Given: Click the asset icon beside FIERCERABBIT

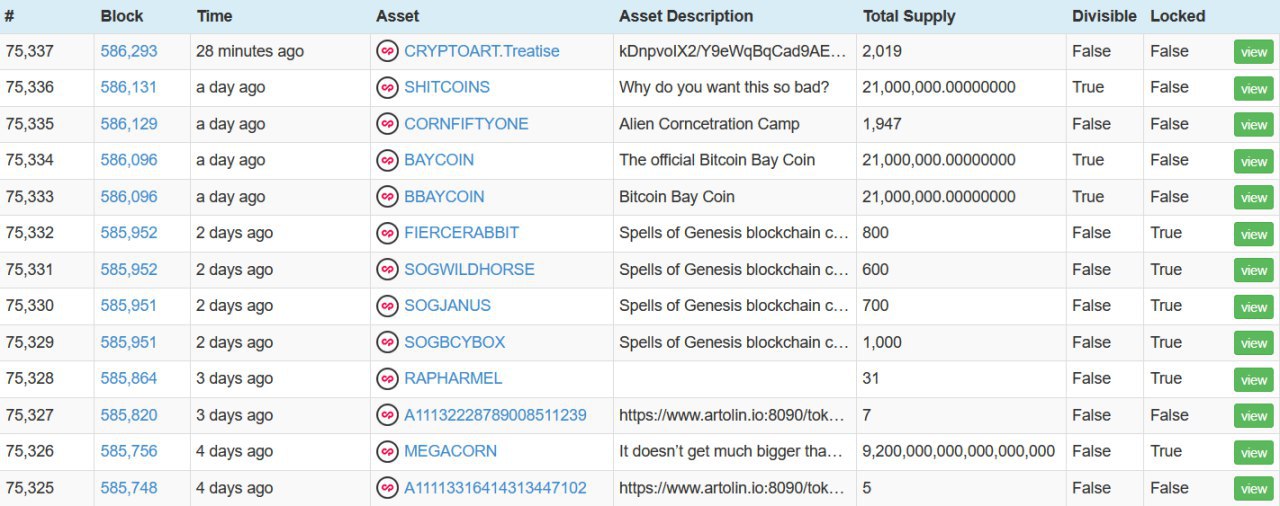Looking at the screenshot, I should pyautogui.click(x=387, y=233).
